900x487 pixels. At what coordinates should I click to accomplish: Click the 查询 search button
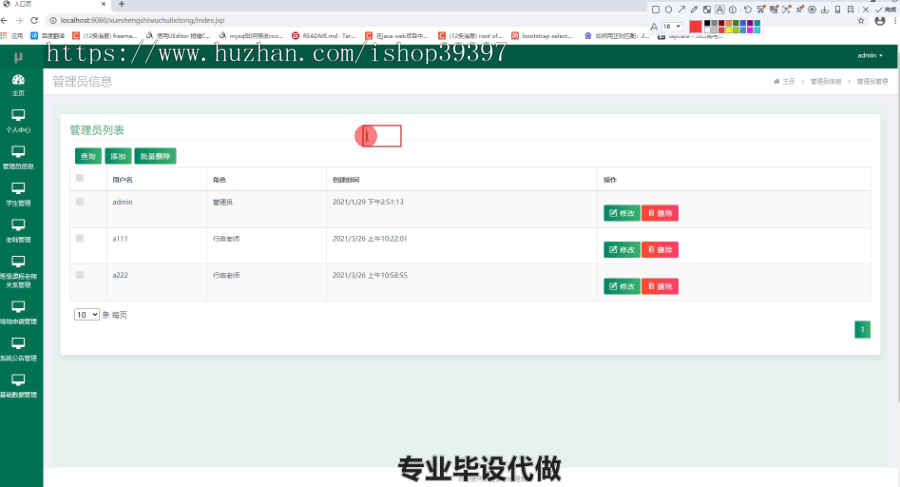click(x=88, y=156)
